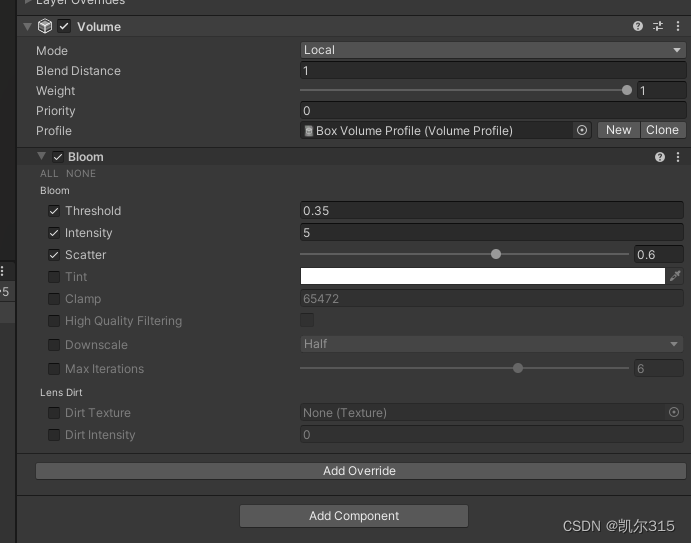Click the Volume component cube icon

point(45,26)
